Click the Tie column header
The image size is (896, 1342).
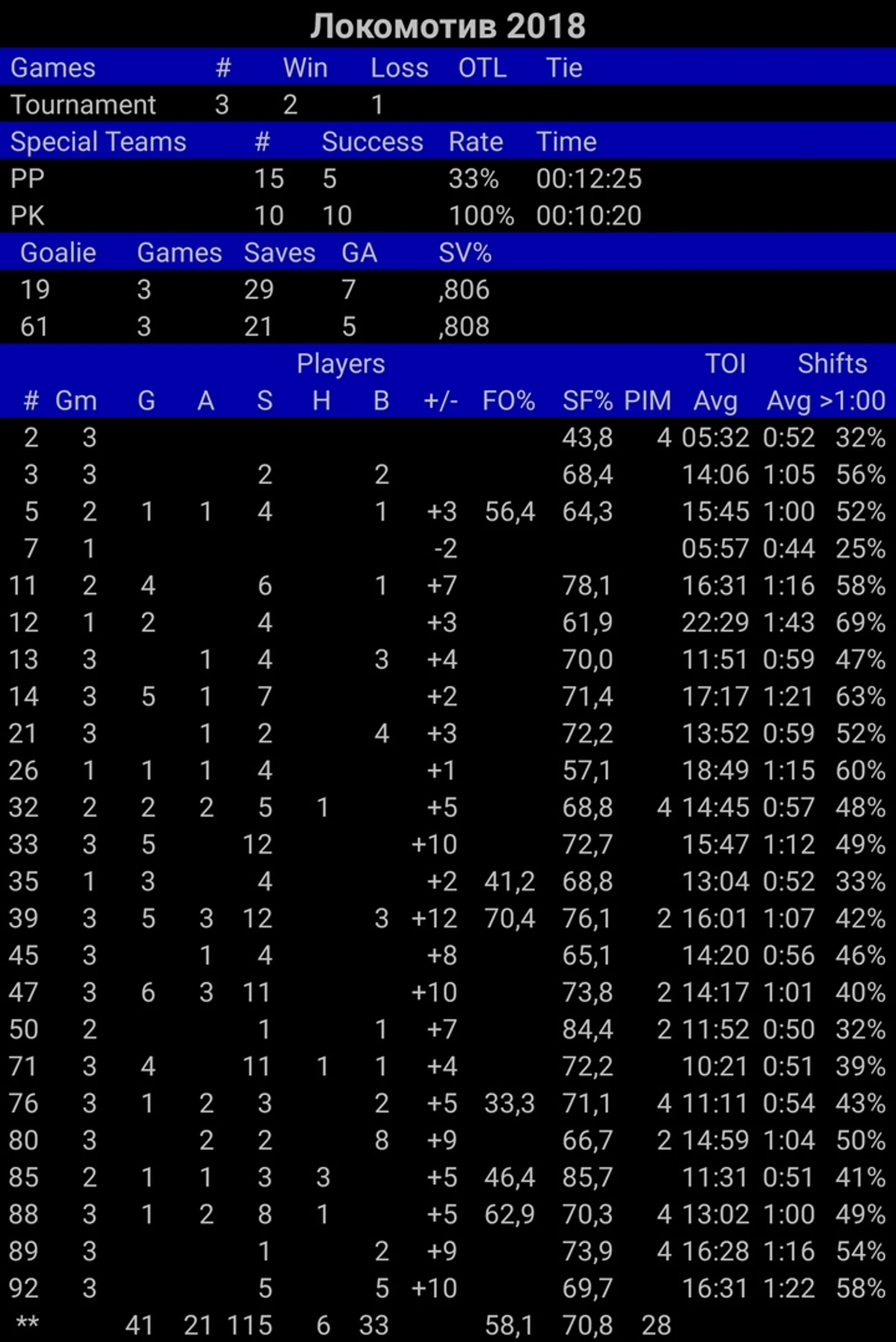[564, 67]
